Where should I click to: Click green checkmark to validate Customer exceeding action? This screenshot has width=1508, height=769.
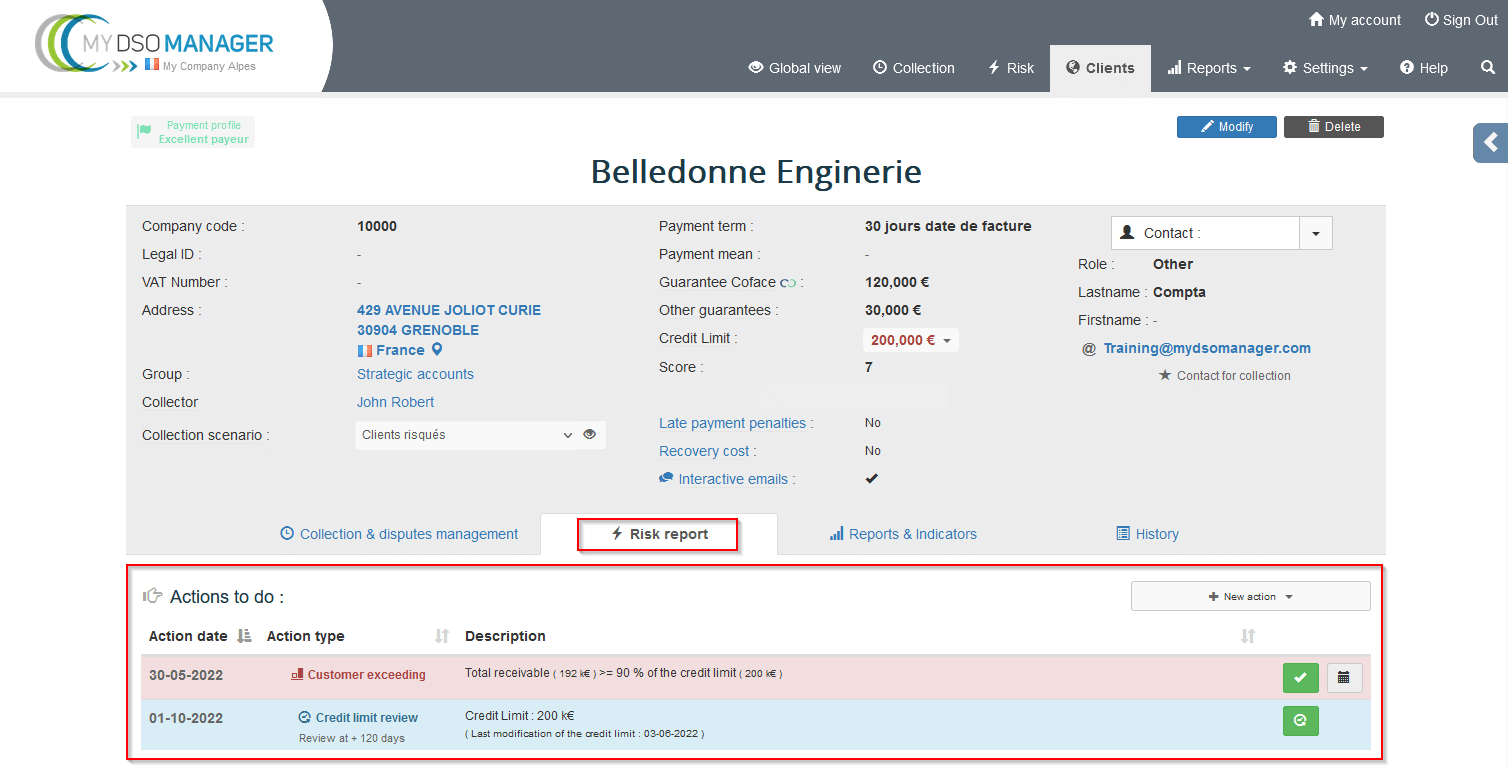(x=1300, y=678)
